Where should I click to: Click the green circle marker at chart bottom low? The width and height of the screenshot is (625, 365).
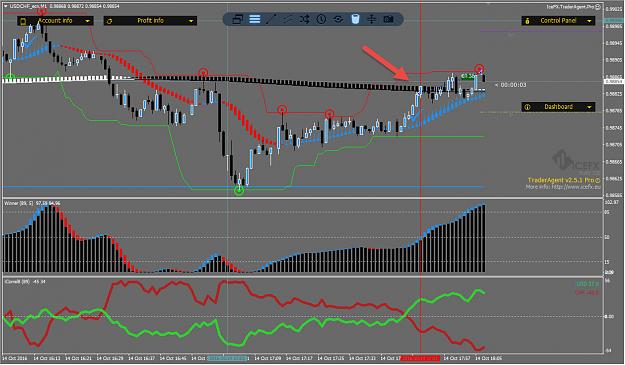click(x=239, y=190)
